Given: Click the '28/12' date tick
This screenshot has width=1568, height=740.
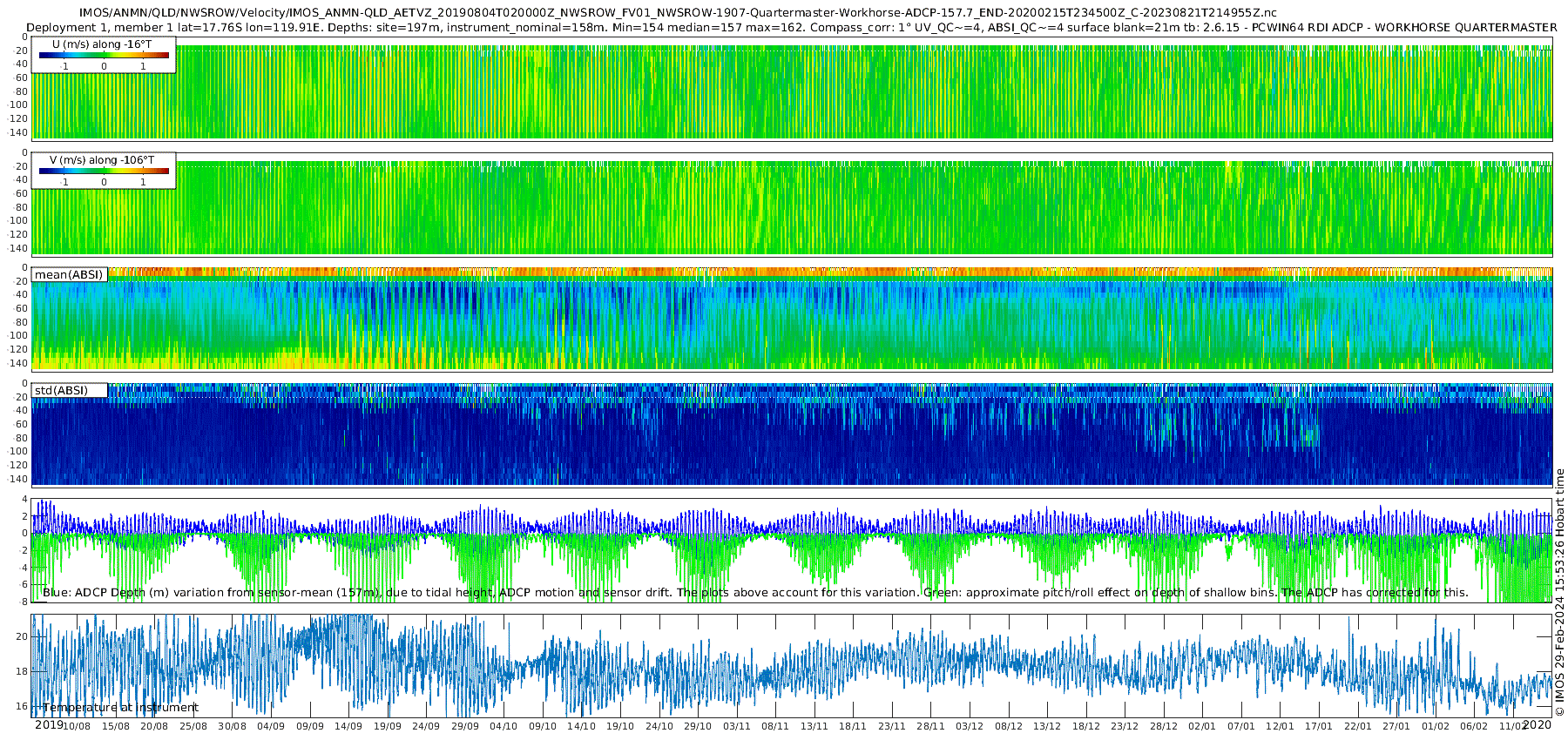Looking at the screenshot, I should (x=1164, y=726).
